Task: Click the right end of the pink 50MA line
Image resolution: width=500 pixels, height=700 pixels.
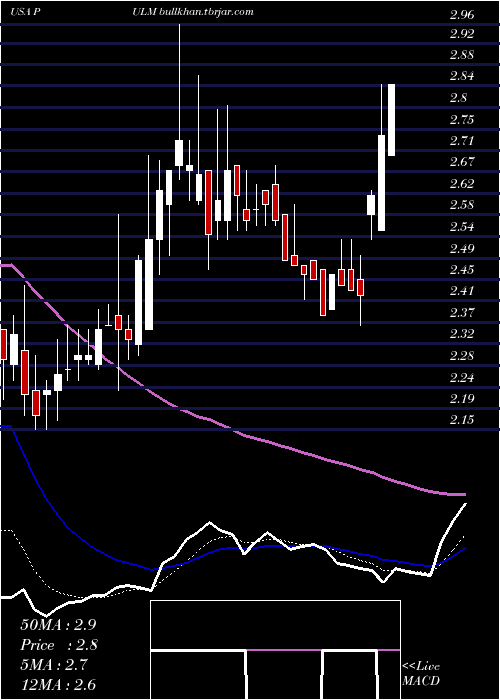Action: [x=464, y=494]
